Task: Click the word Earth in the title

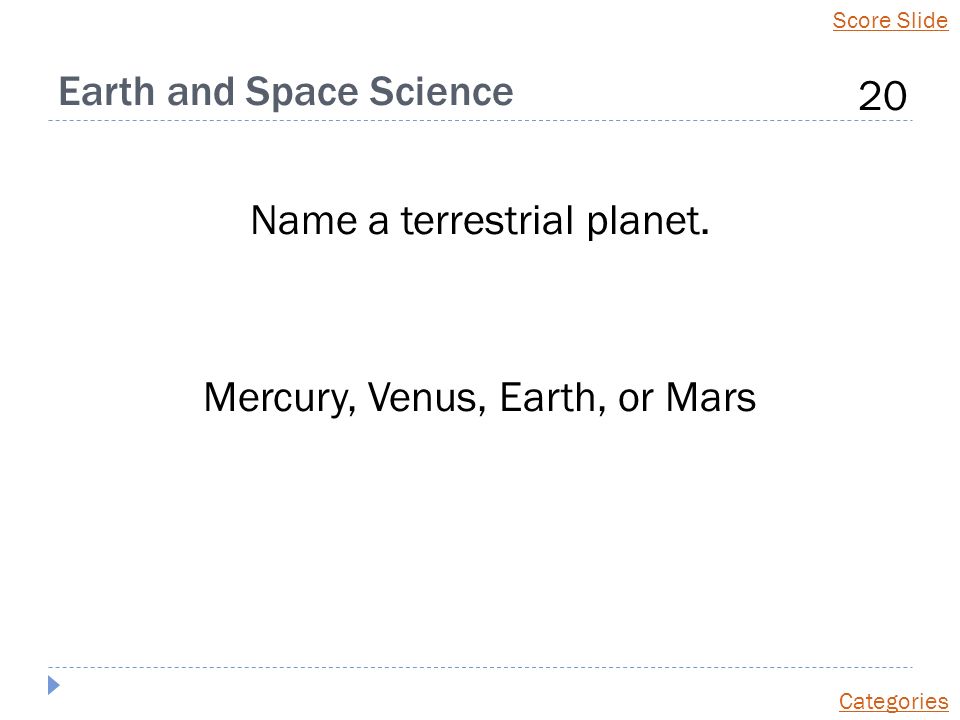Action: [x=107, y=92]
